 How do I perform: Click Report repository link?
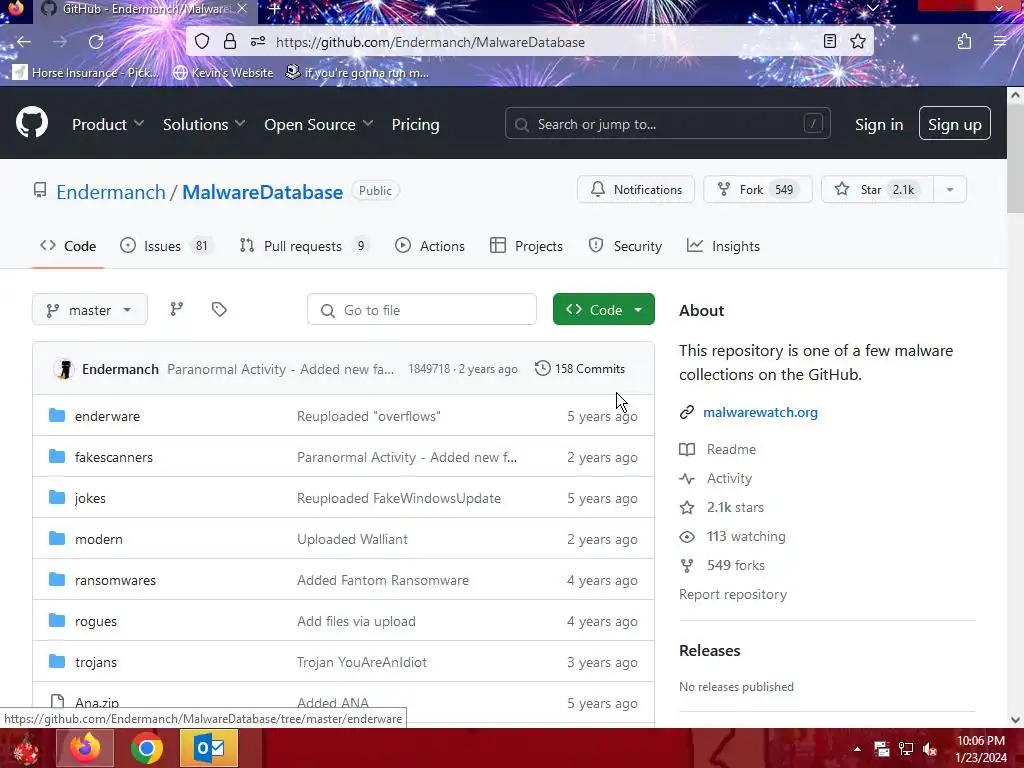733,594
